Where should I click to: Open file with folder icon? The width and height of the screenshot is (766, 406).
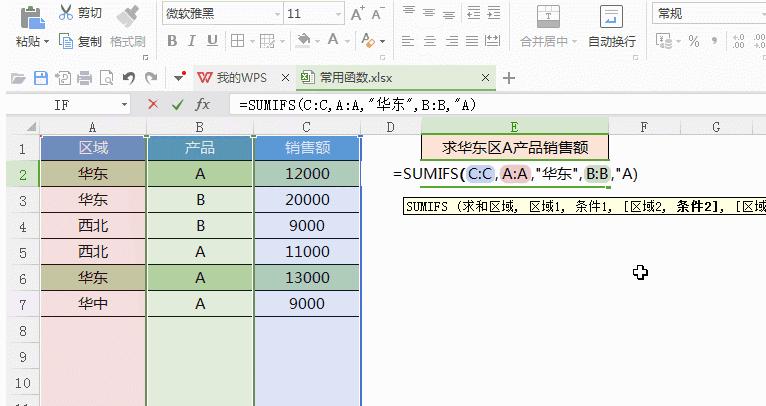(x=18, y=78)
